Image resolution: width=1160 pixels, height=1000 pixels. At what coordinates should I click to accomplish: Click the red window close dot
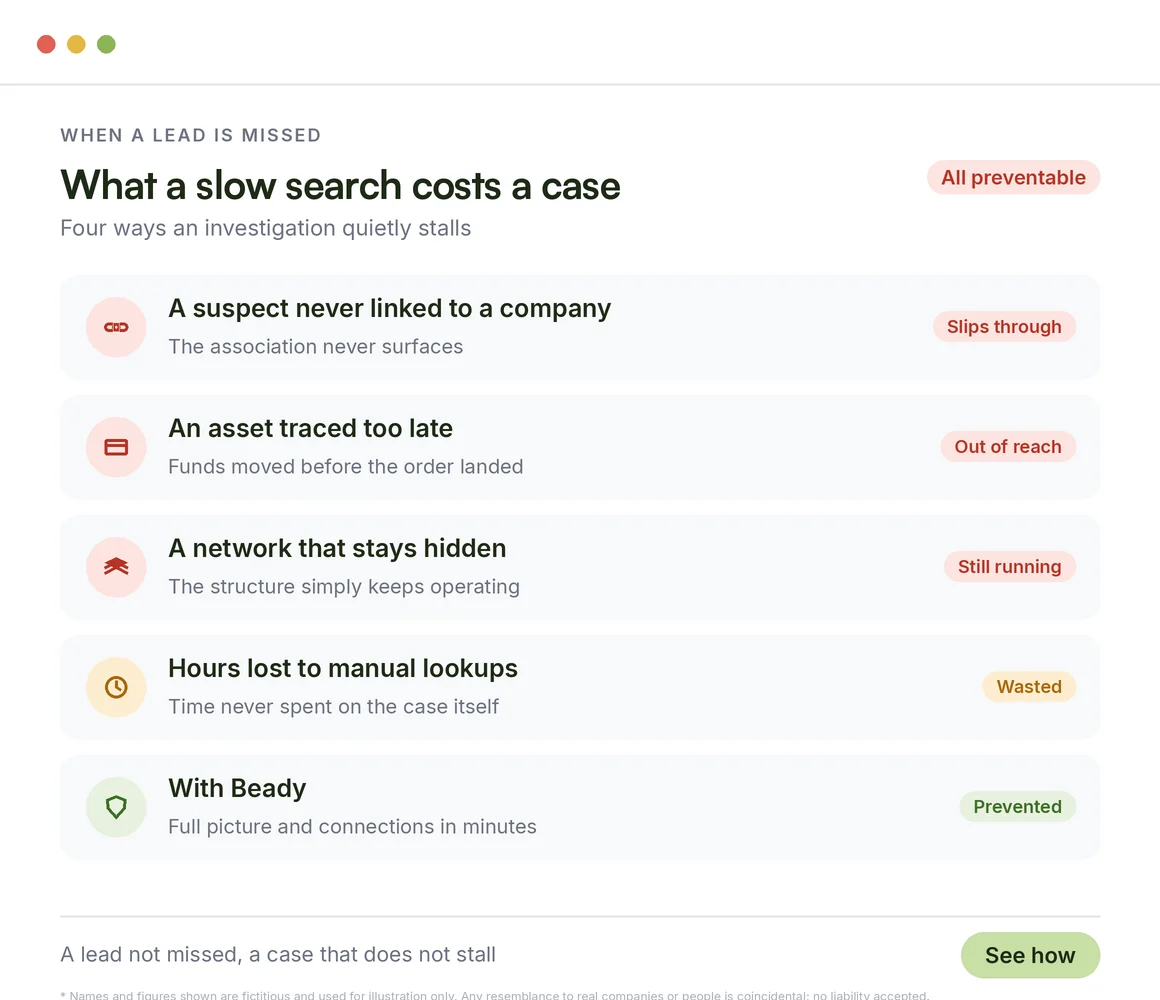[x=47, y=44]
